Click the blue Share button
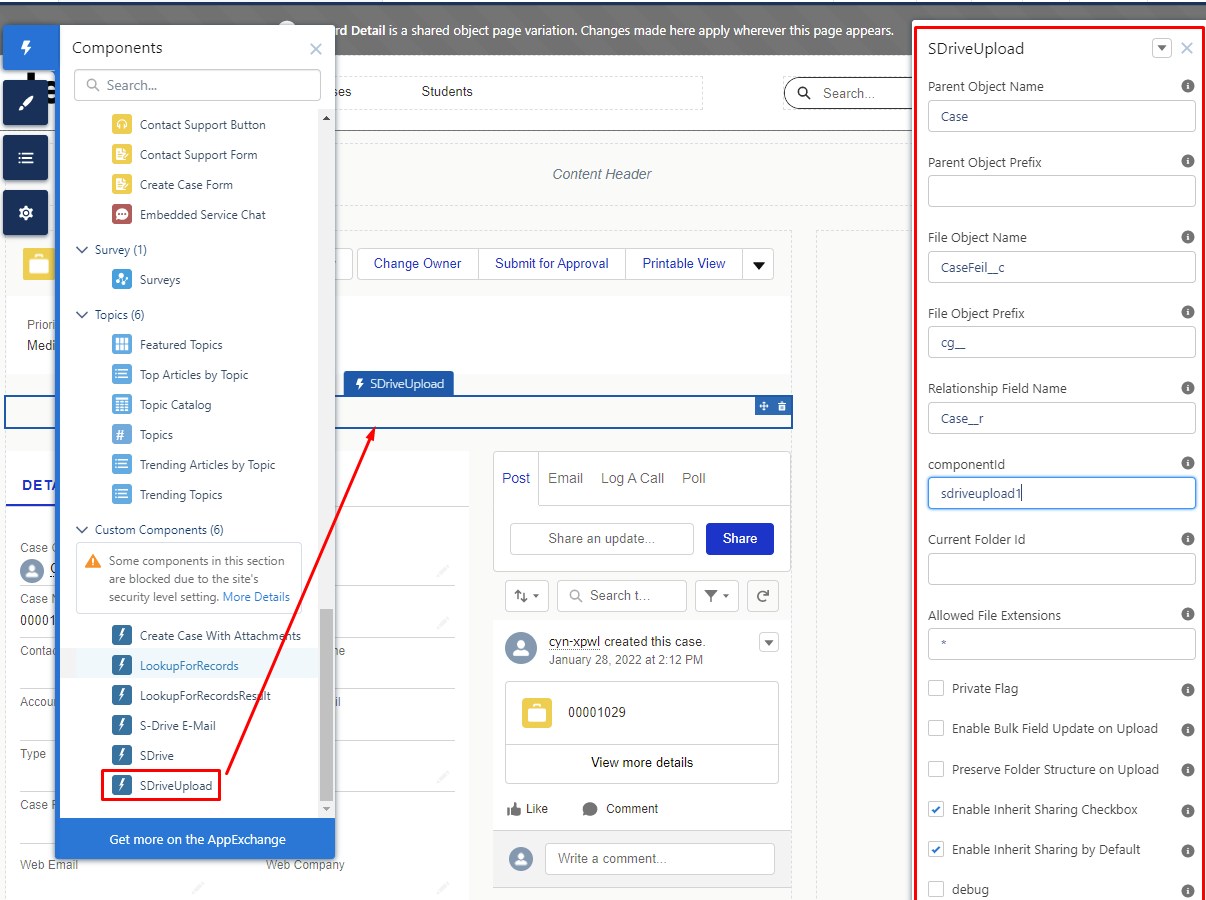 pyautogui.click(x=739, y=538)
